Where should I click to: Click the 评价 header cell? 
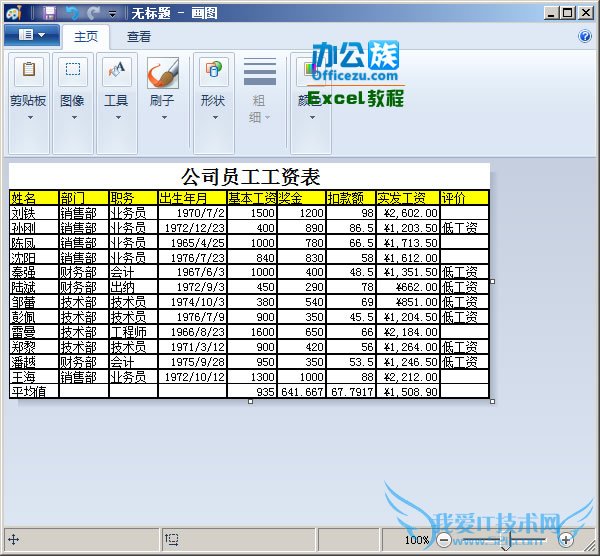pos(465,198)
